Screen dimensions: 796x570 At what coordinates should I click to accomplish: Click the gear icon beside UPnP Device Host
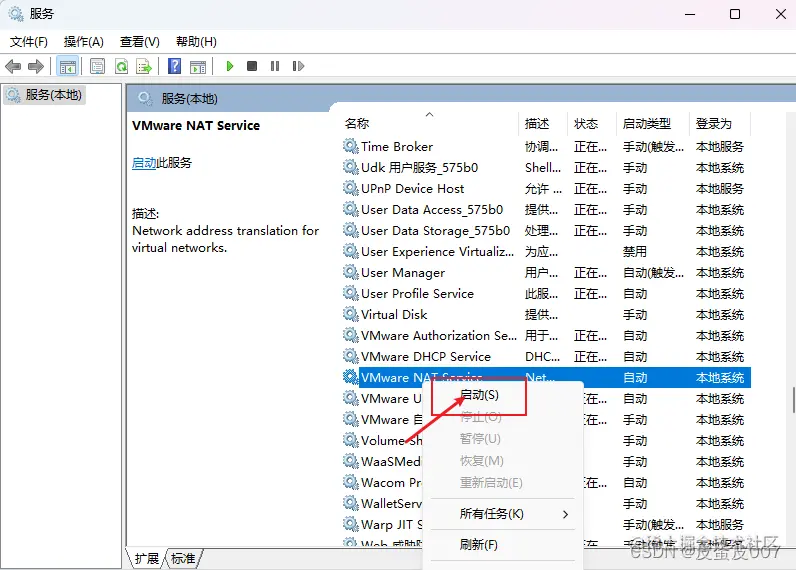[350, 188]
